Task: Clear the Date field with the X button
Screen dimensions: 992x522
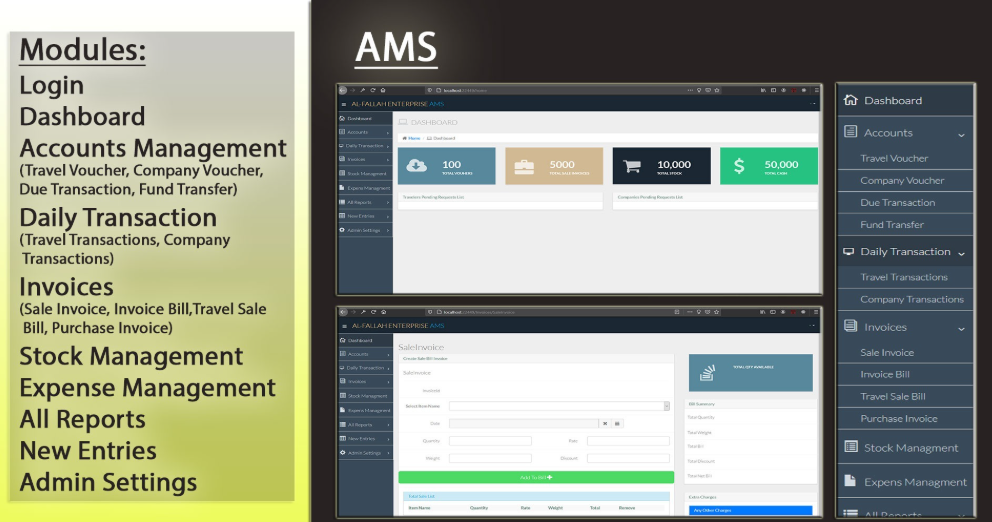Action: (x=604, y=423)
